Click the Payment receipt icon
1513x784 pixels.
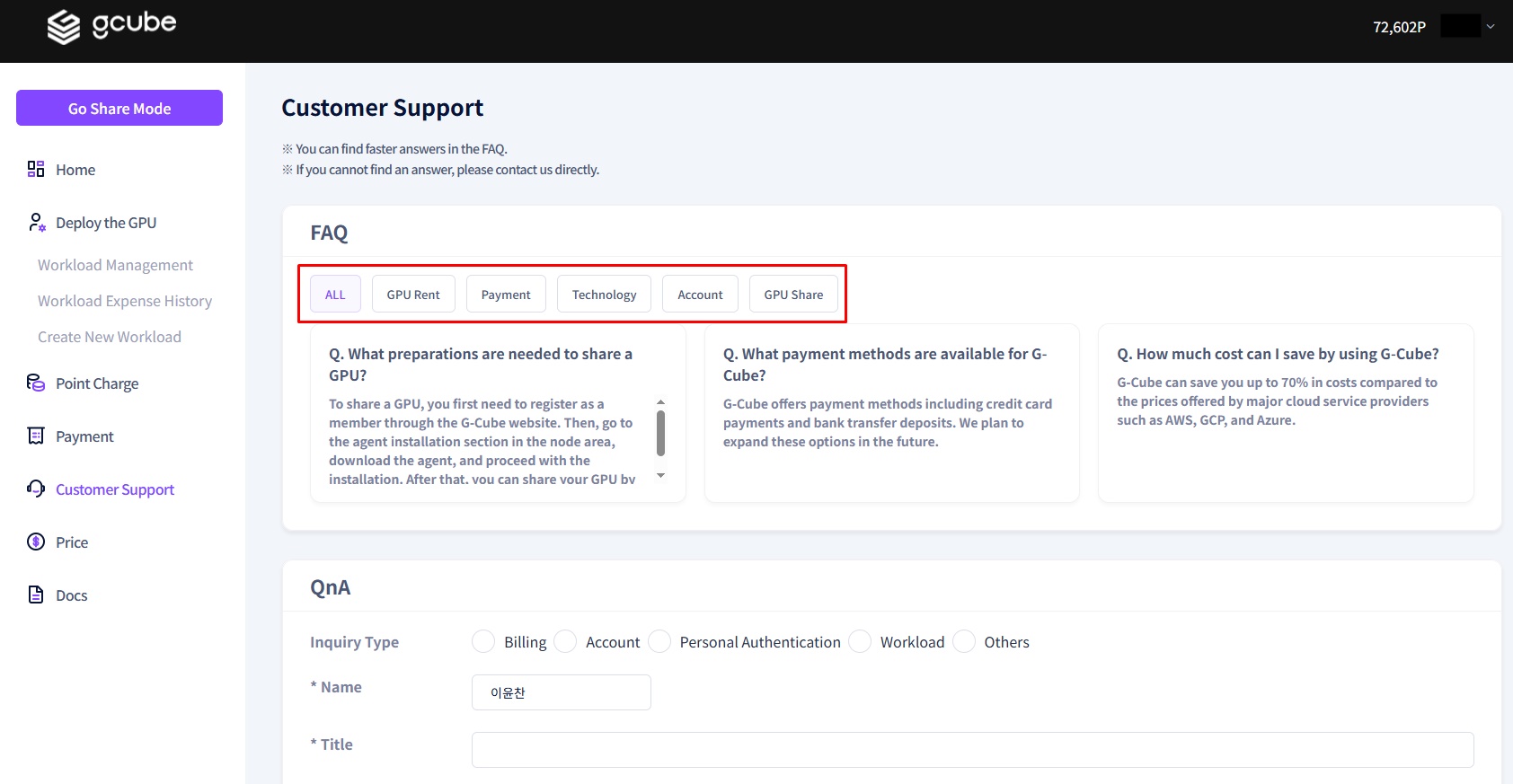coord(36,436)
